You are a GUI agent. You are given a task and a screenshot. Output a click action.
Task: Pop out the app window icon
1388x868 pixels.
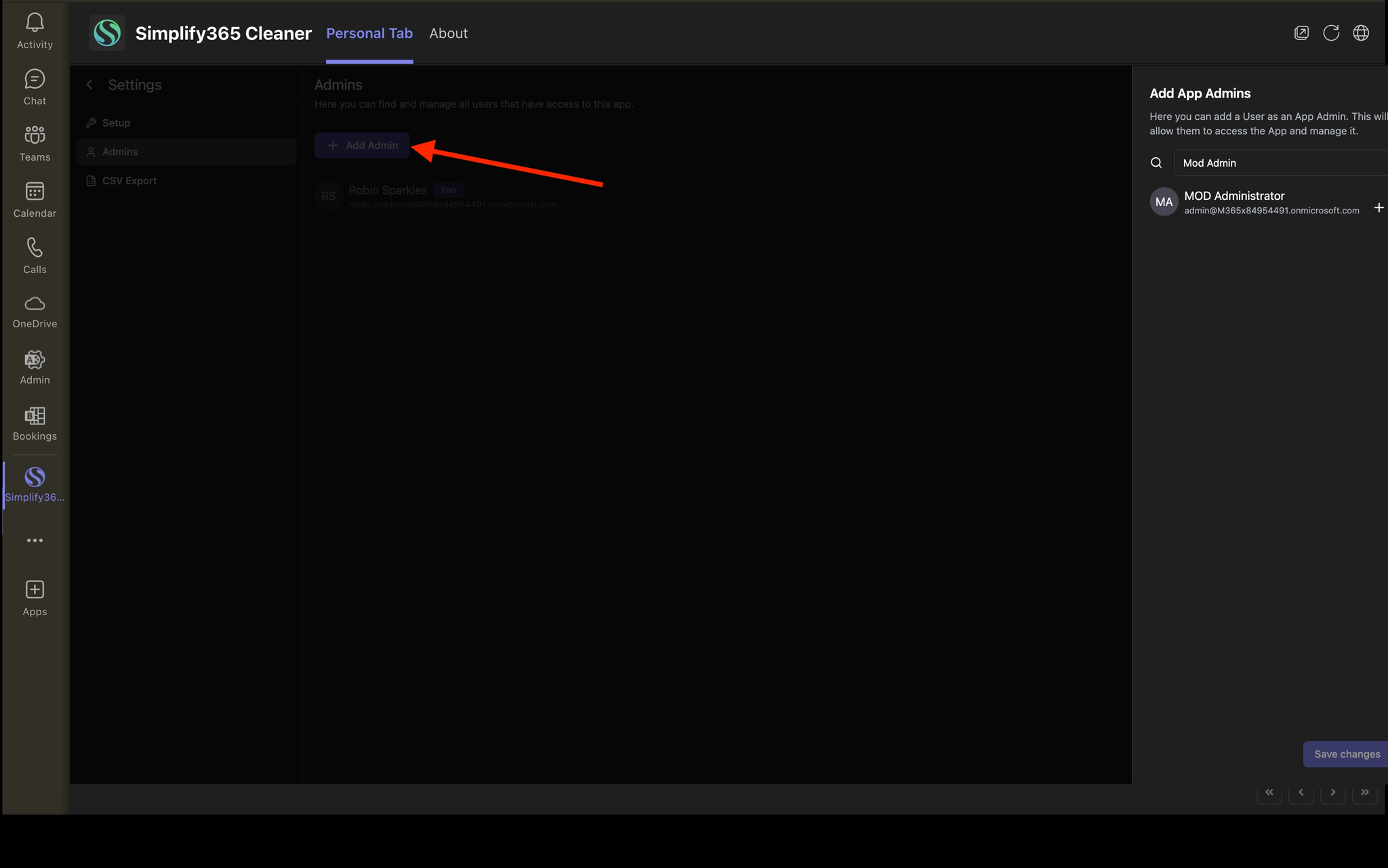click(1301, 33)
